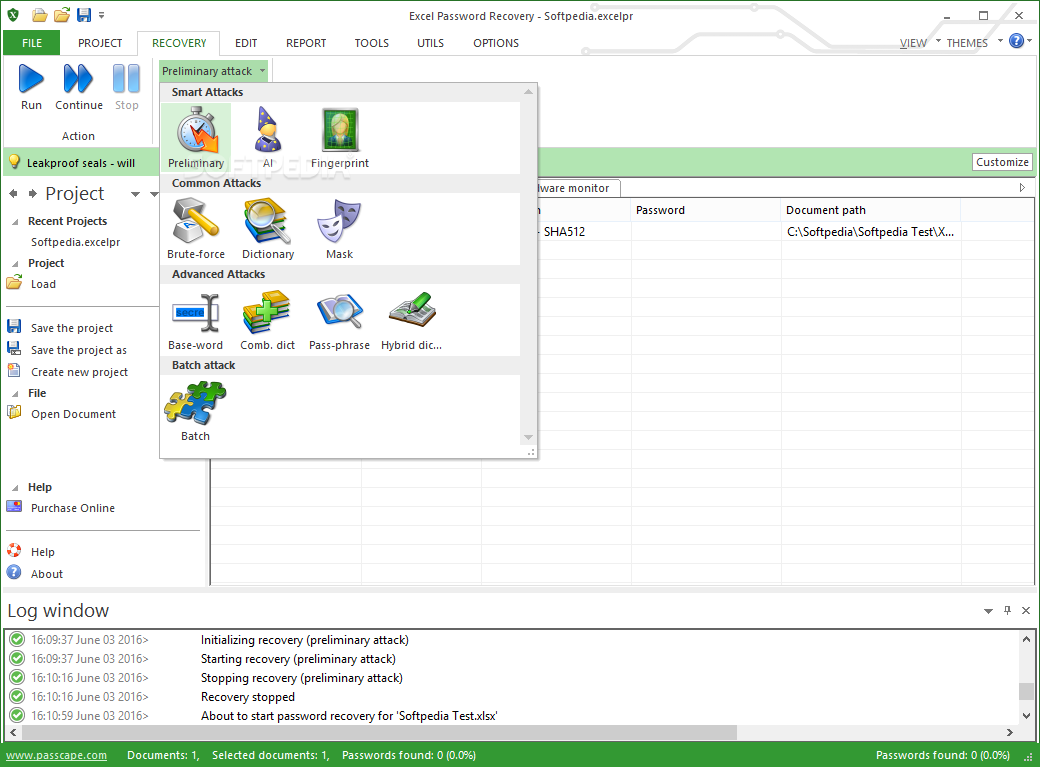Open the VIEW menu
This screenshot has height=767, width=1040.
pyautogui.click(x=913, y=43)
